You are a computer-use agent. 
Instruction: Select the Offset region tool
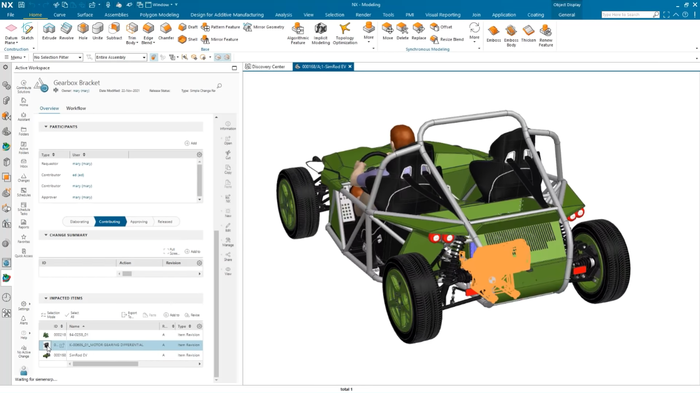(x=442, y=27)
